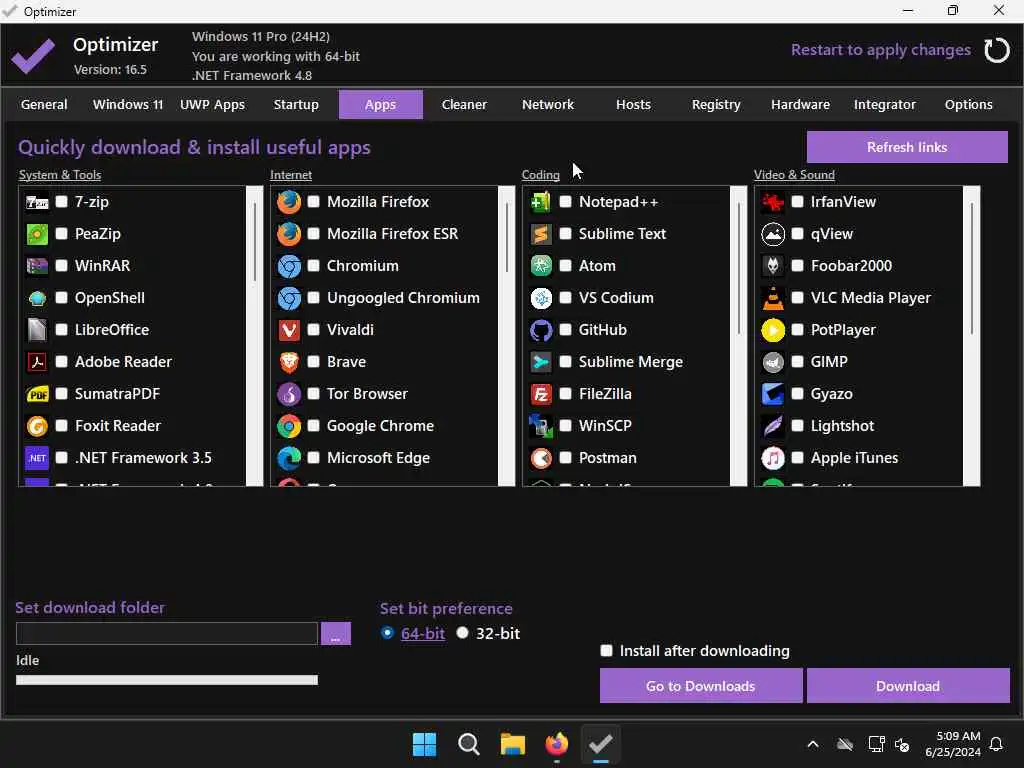The image size is (1024, 768).
Task: Click the Foobar2000 label
Action: point(851,266)
